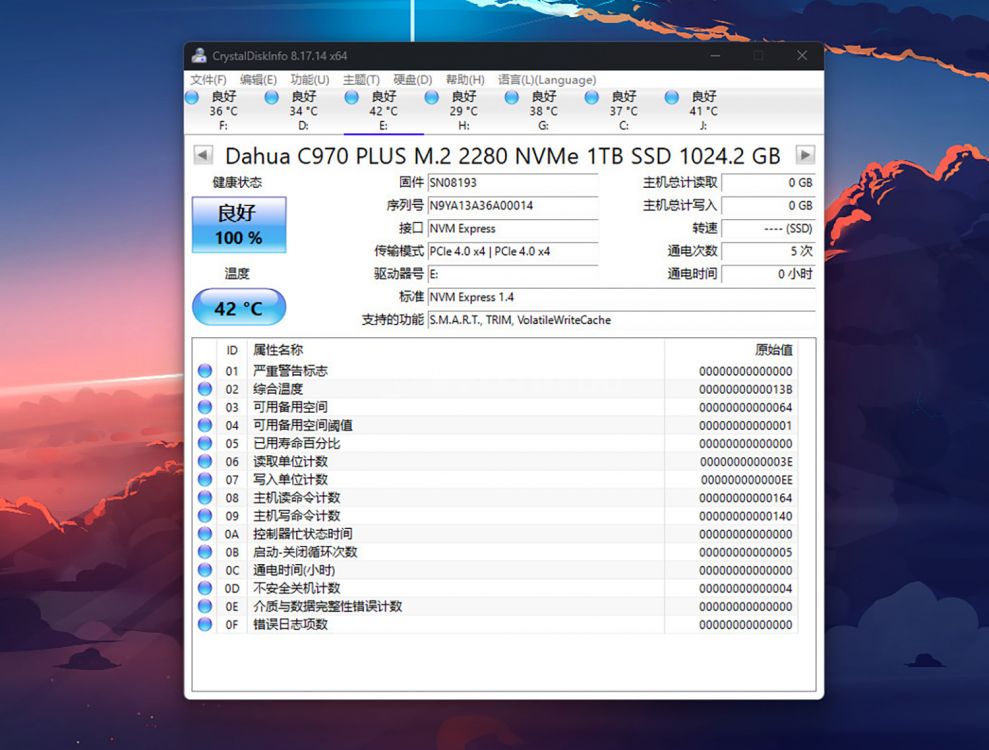Select the E: drive status orb
The height and width of the screenshot is (750, 989).
point(352,97)
